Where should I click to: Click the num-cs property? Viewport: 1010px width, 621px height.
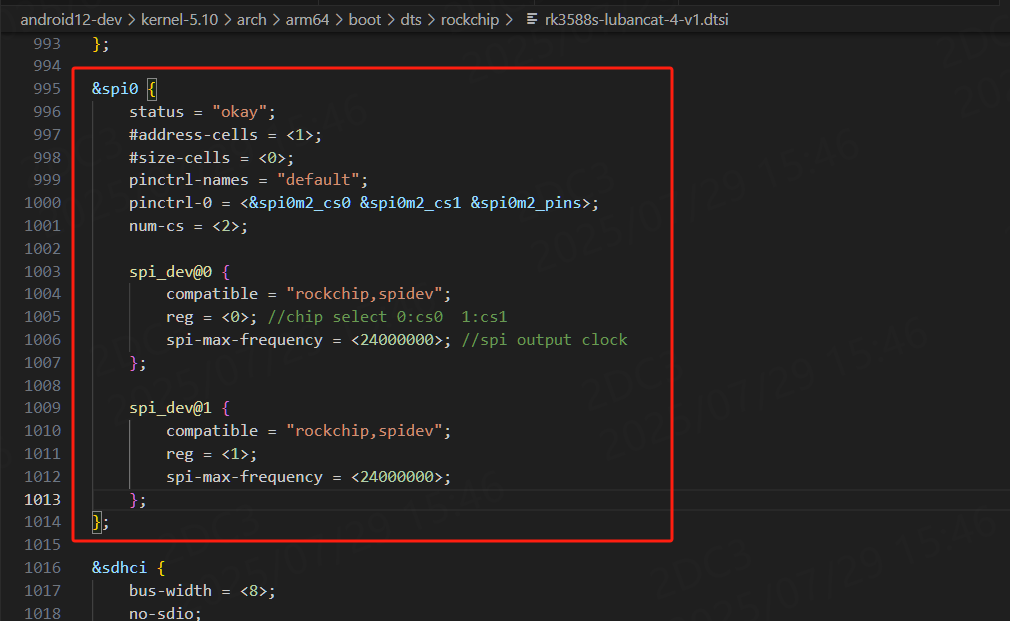(157, 226)
